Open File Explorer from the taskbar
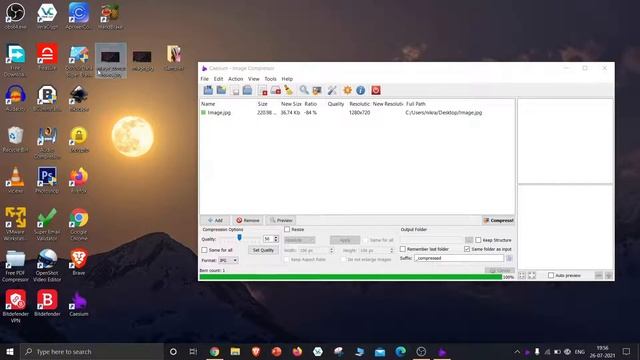640x360 pixels. click(235, 351)
